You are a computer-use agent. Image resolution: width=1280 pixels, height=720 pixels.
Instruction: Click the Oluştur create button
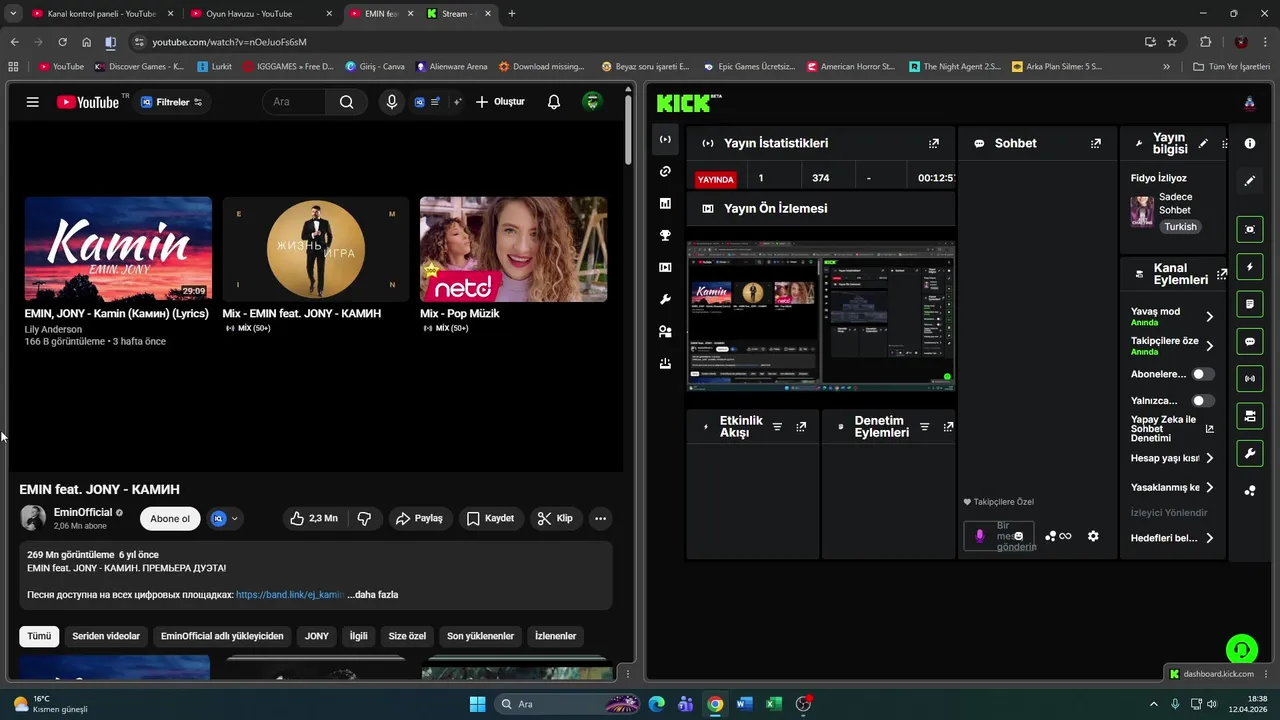pos(500,102)
